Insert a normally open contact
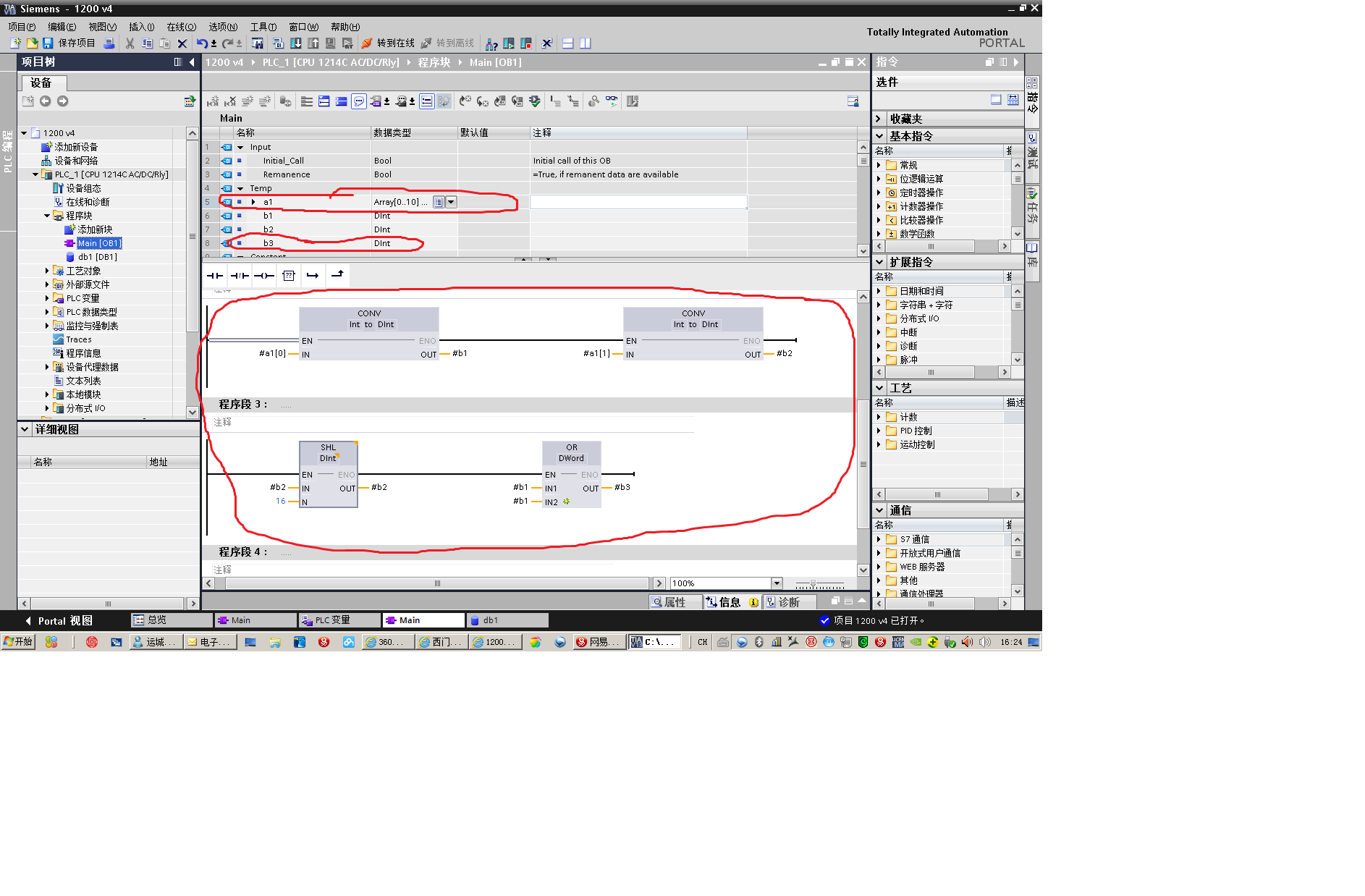This screenshot has height=896, width=1365. tap(215, 276)
